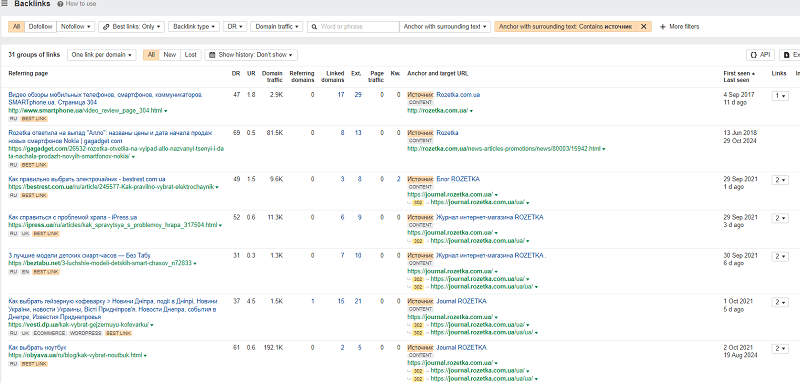Open the gagadget.com referring page URL
Image resolution: width=800 pixels, height=383 pixels.
116,152
